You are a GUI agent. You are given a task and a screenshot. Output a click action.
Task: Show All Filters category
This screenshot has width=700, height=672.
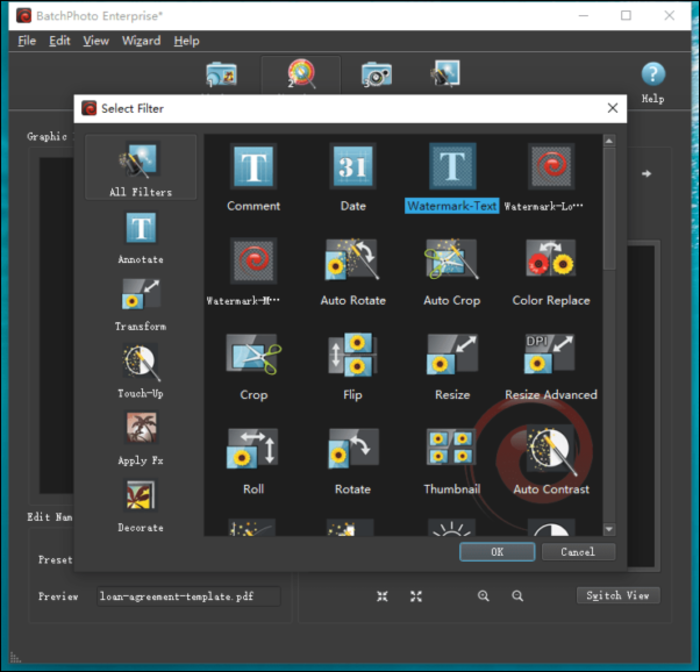(x=141, y=167)
